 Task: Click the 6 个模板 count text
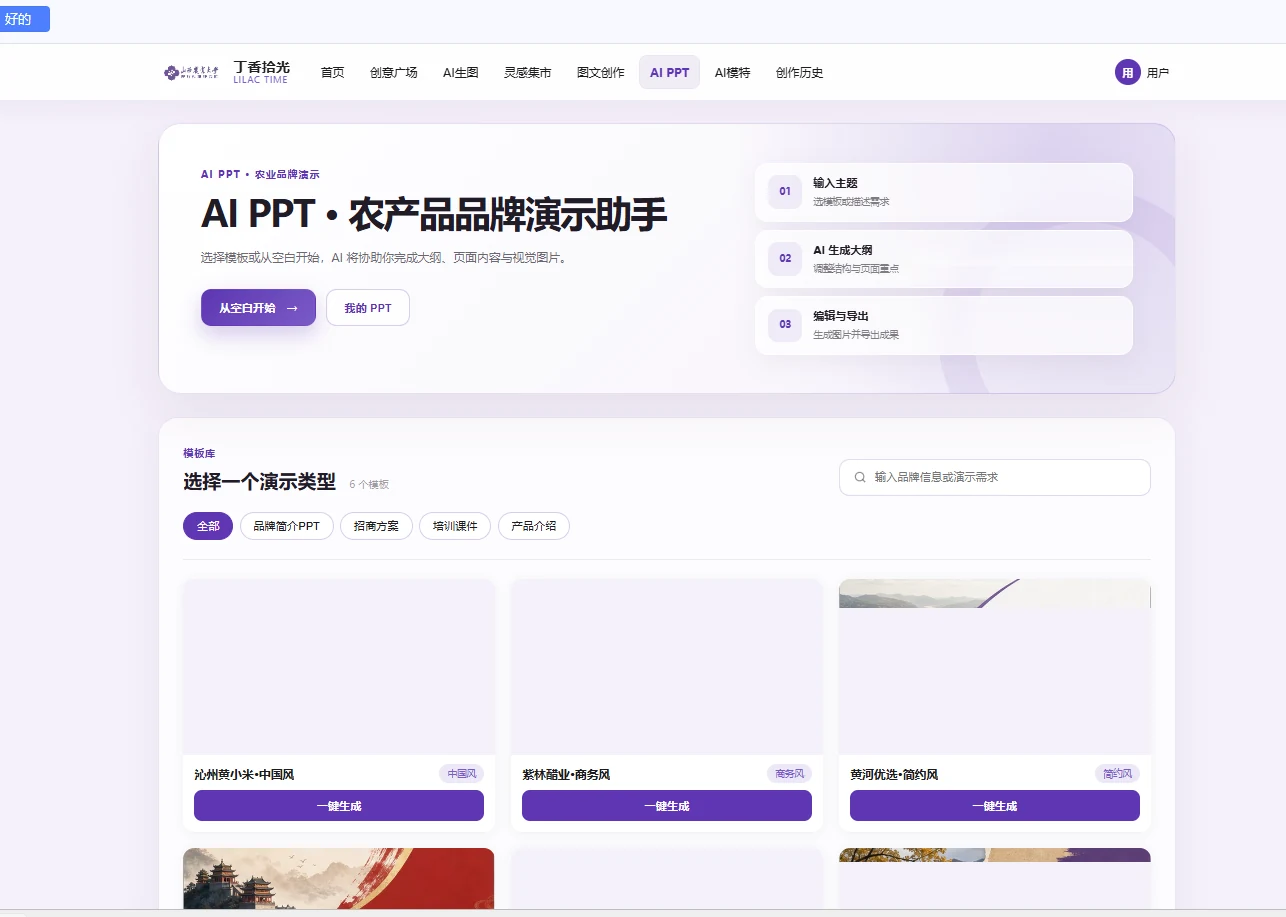coord(369,484)
